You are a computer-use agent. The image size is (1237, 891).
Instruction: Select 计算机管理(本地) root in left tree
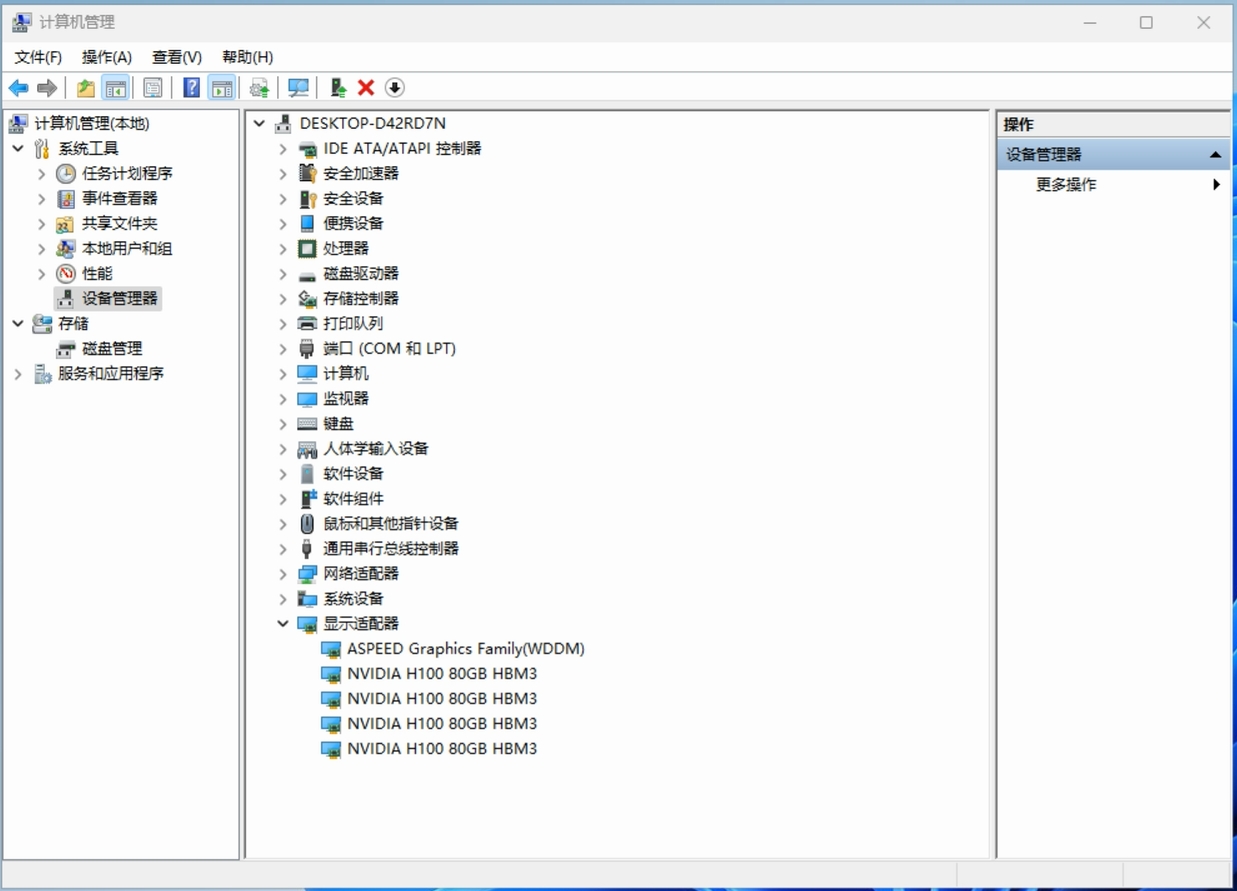92,123
